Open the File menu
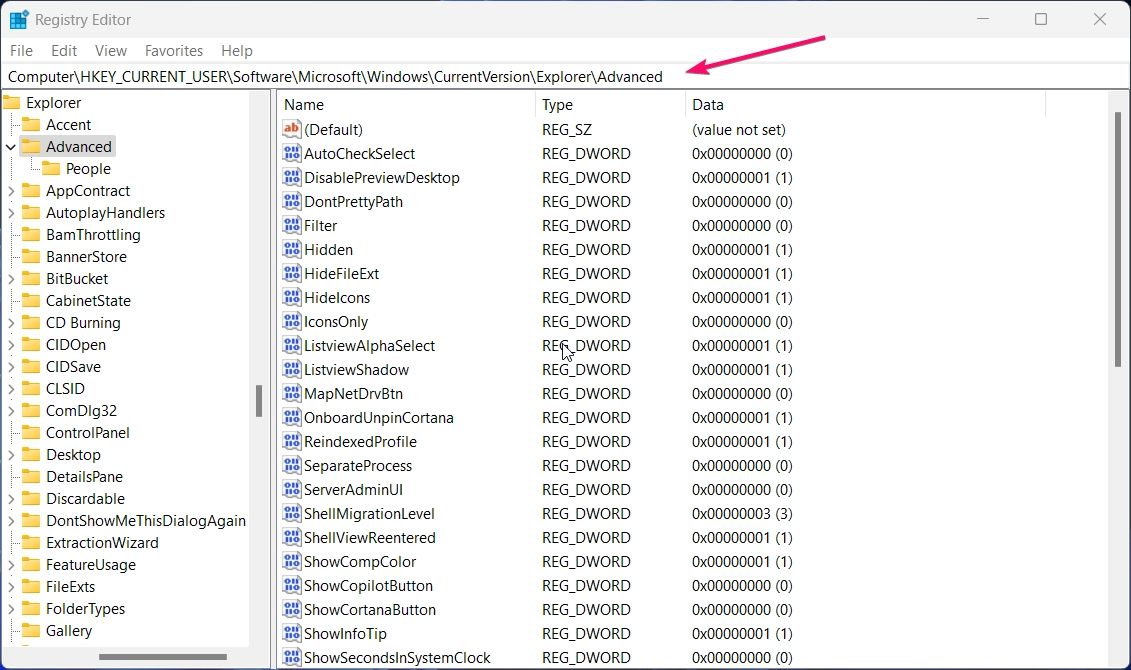Screen dimensions: 1131x670 pos(21,50)
